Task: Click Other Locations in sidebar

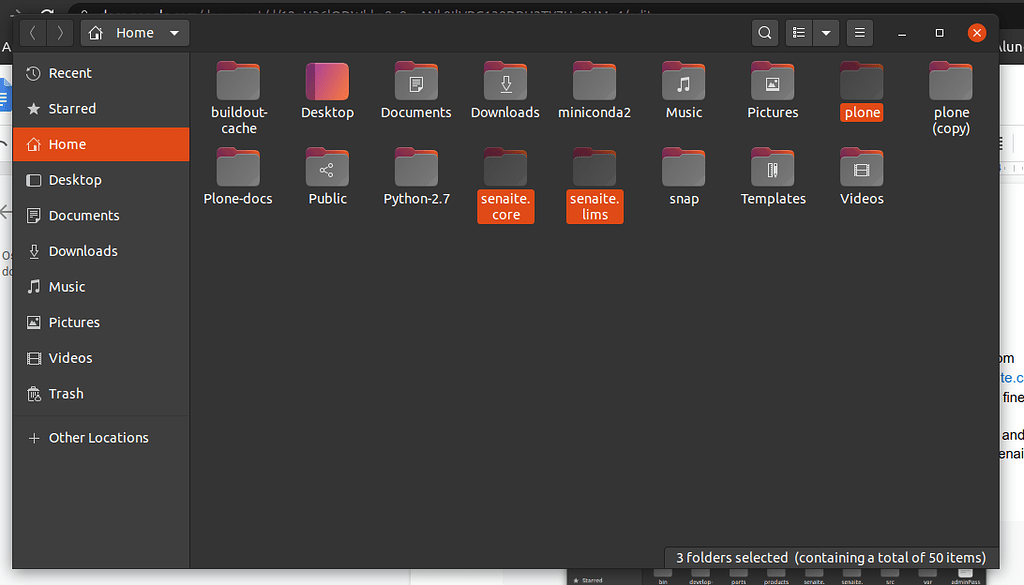Action: [98, 437]
